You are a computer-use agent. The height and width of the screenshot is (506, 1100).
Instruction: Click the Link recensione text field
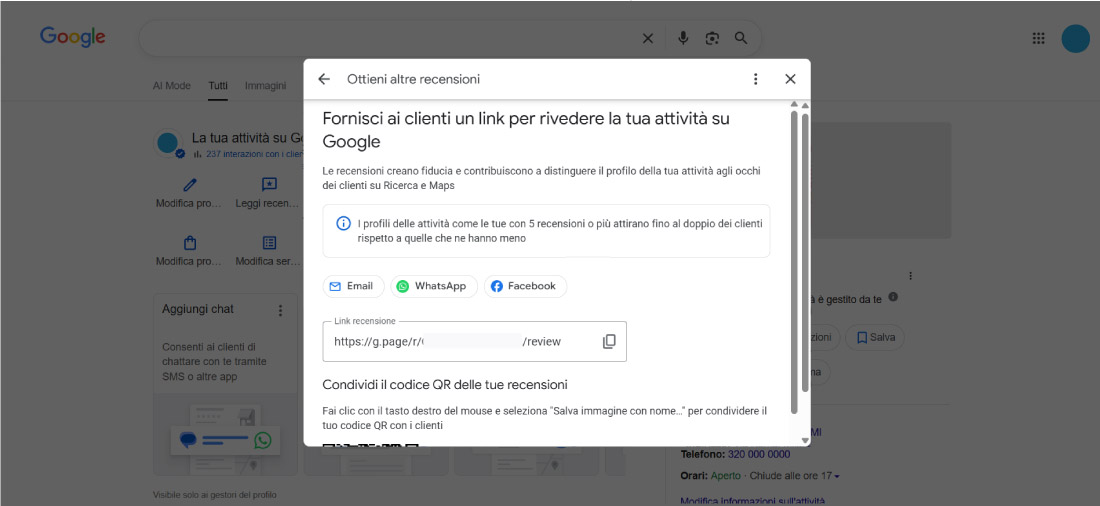tap(460, 342)
